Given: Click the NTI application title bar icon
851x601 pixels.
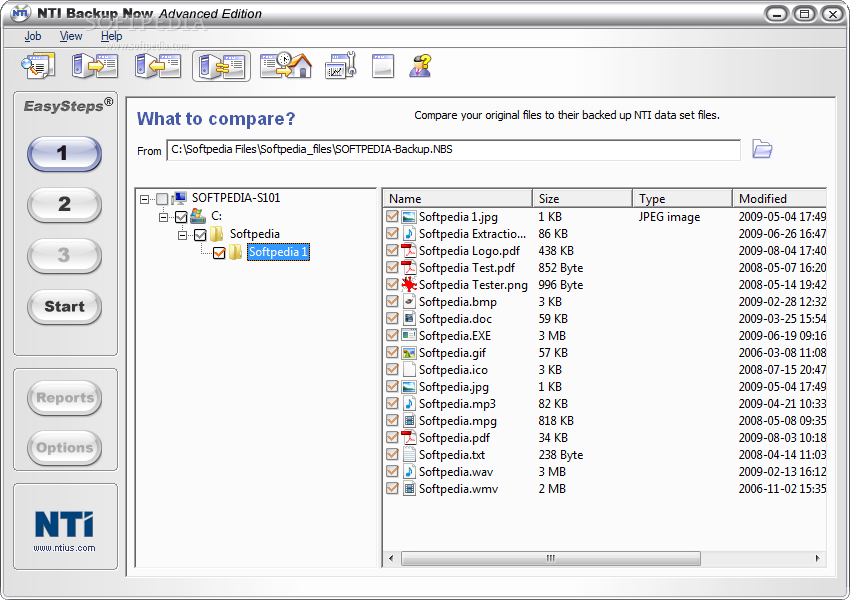Looking at the screenshot, I should pyautogui.click(x=21, y=13).
